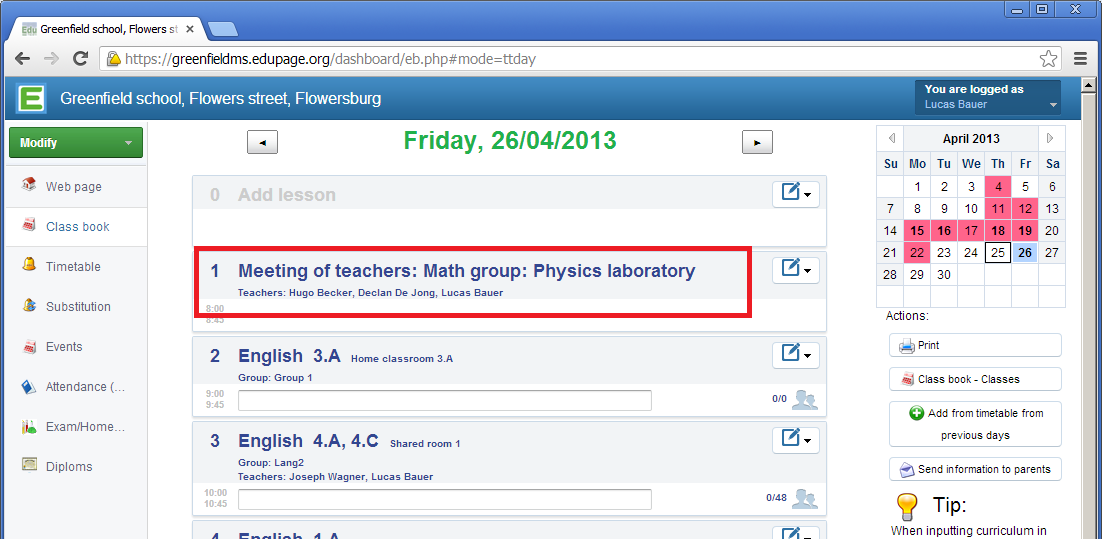Reload the page with refresh icon
This screenshot has height=539, width=1102.
[81, 58]
